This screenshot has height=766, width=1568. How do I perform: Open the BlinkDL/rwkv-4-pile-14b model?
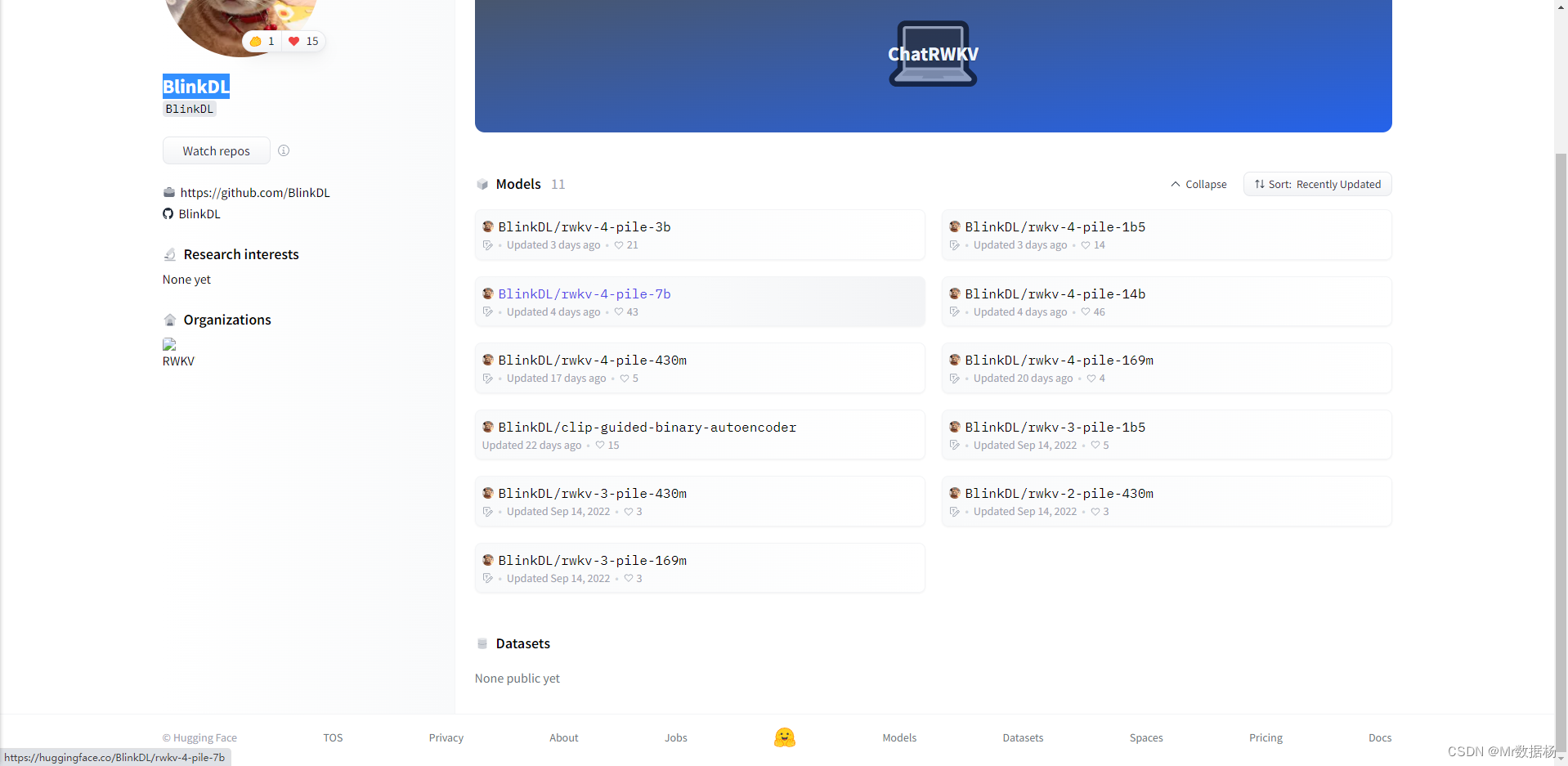pos(1167,302)
